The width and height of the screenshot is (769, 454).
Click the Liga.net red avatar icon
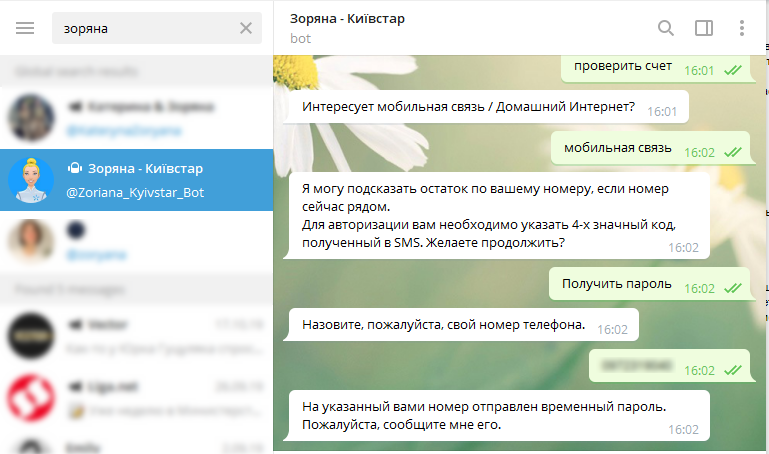pyautogui.click(x=31, y=397)
